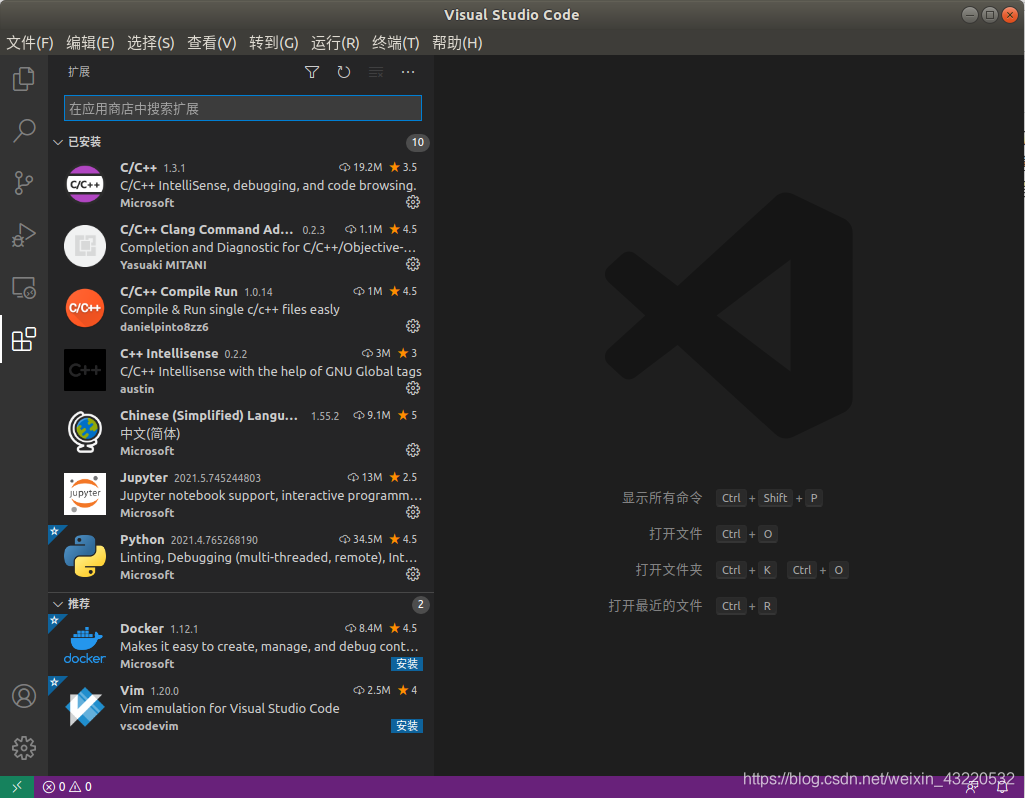Open manage gear for C++ Intellisense

(x=413, y=388)
